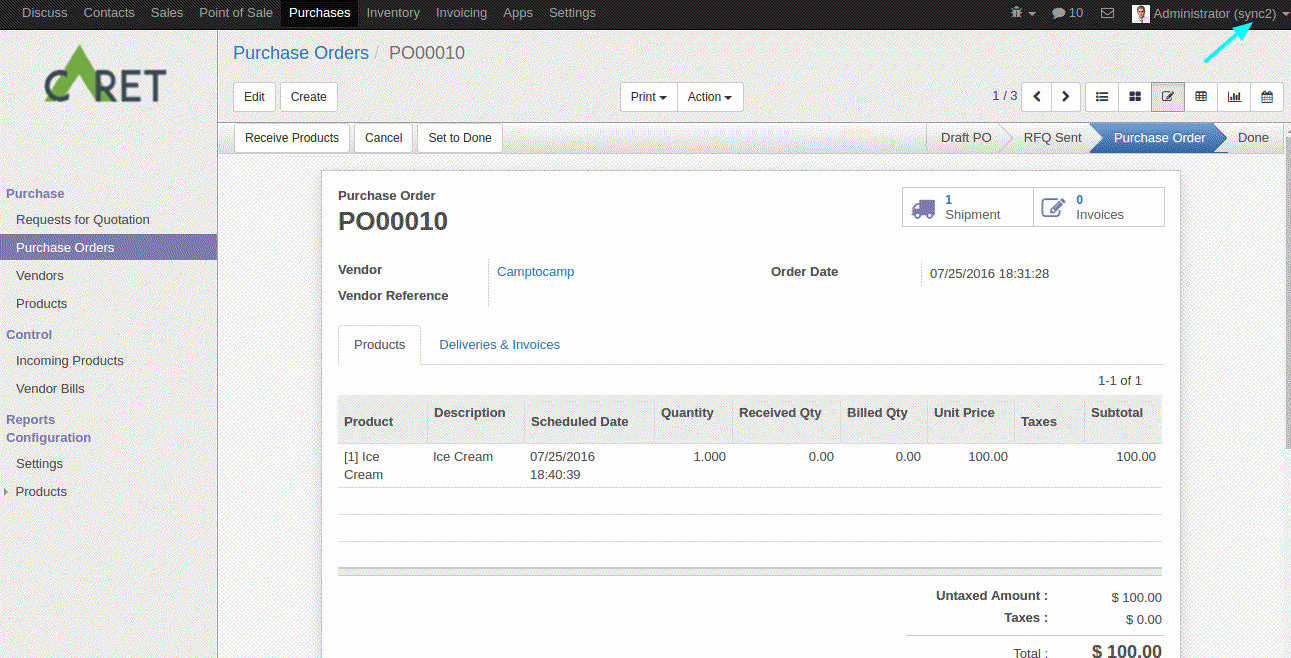Expand Products under Configuration sidebar

[41, 492]
